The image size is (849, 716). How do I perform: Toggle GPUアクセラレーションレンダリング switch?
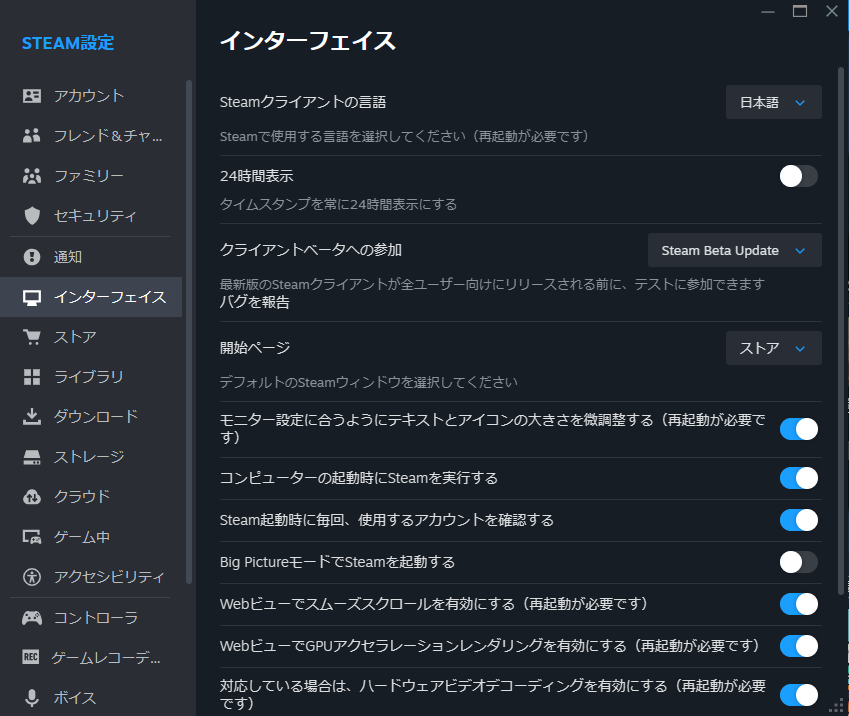(799, 646)
